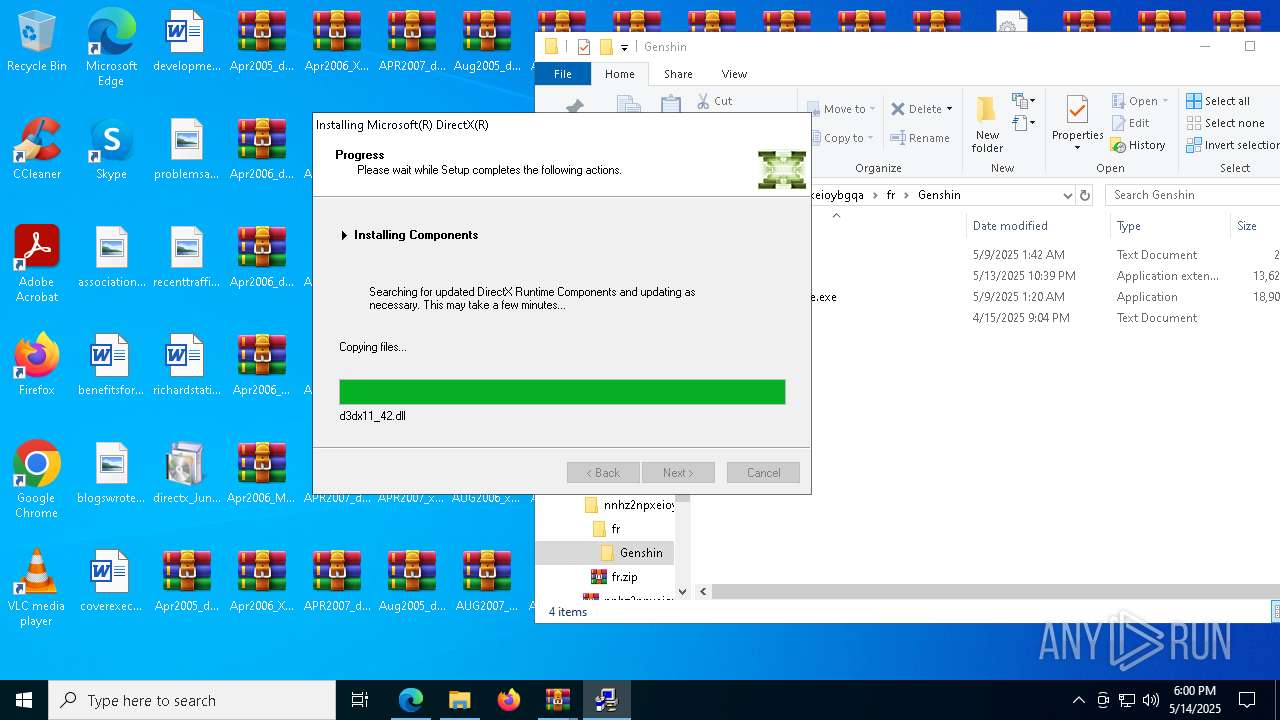This screenshot has height=720, width=1280.
Task: Select fr.zip in the navigation tree
Action: point(614,577)
